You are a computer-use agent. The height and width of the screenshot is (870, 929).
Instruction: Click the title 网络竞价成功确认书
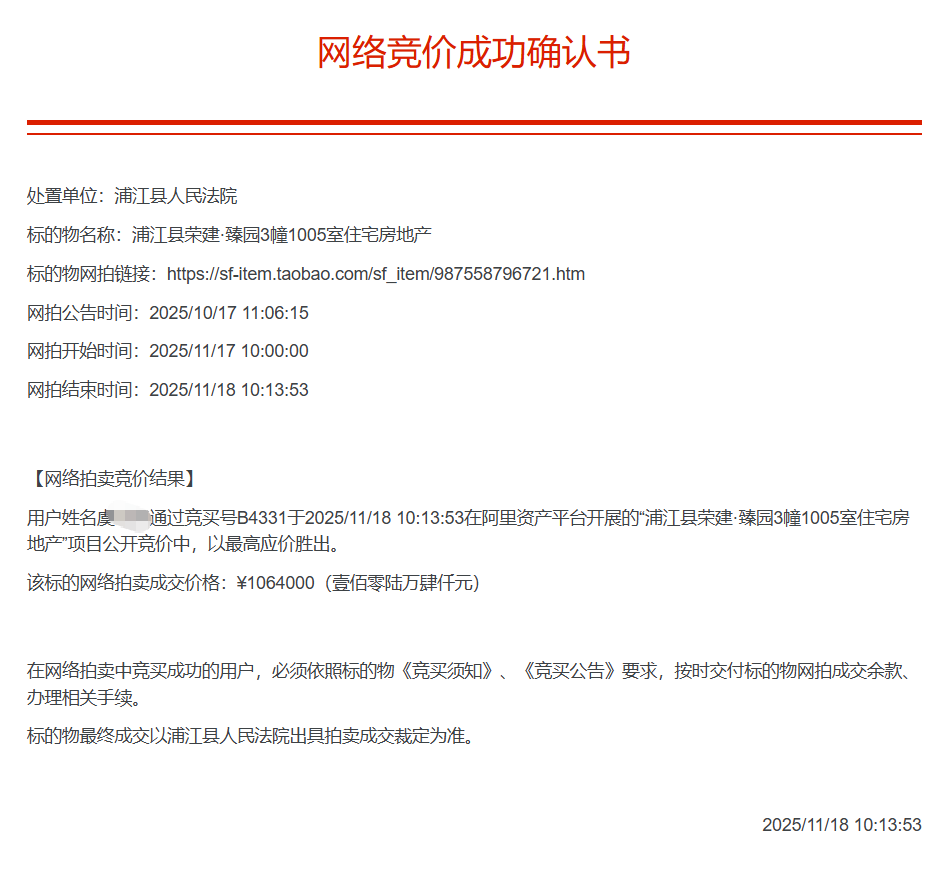(x=474, y=52)
